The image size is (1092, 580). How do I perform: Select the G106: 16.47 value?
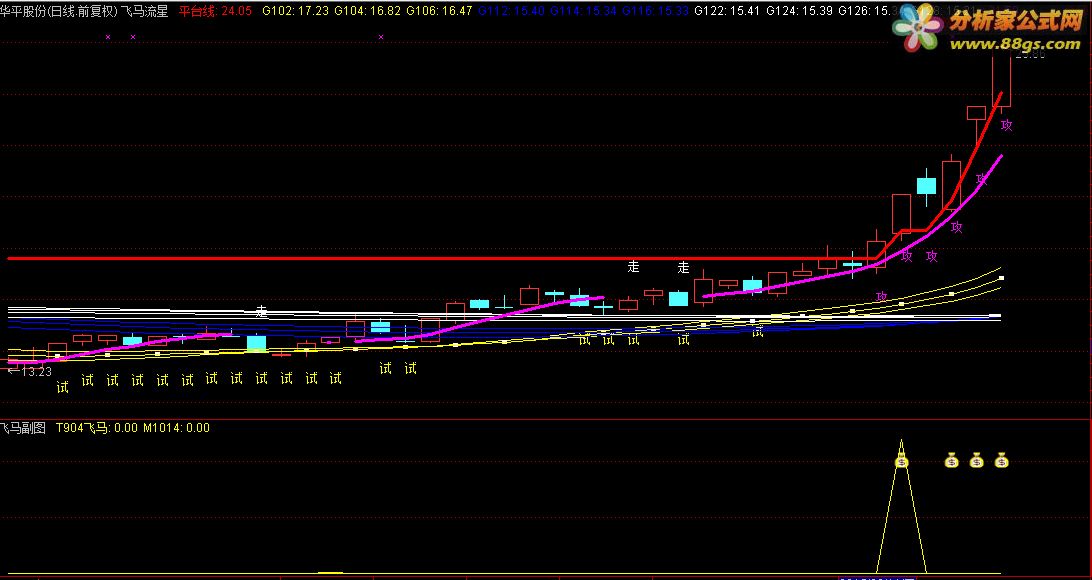point(439,11)
